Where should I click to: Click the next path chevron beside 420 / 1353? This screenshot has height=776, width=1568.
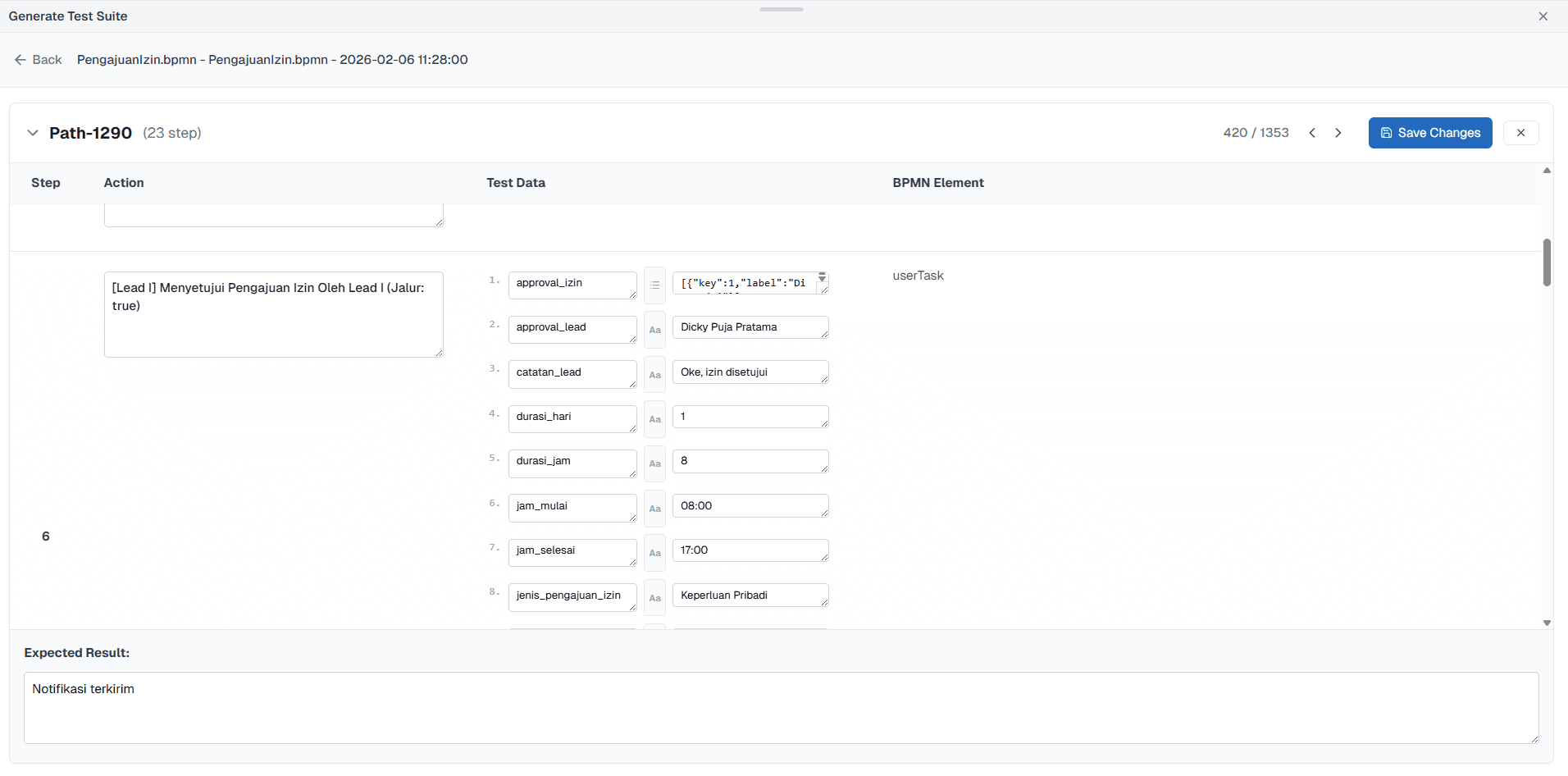click(1338, 132)
